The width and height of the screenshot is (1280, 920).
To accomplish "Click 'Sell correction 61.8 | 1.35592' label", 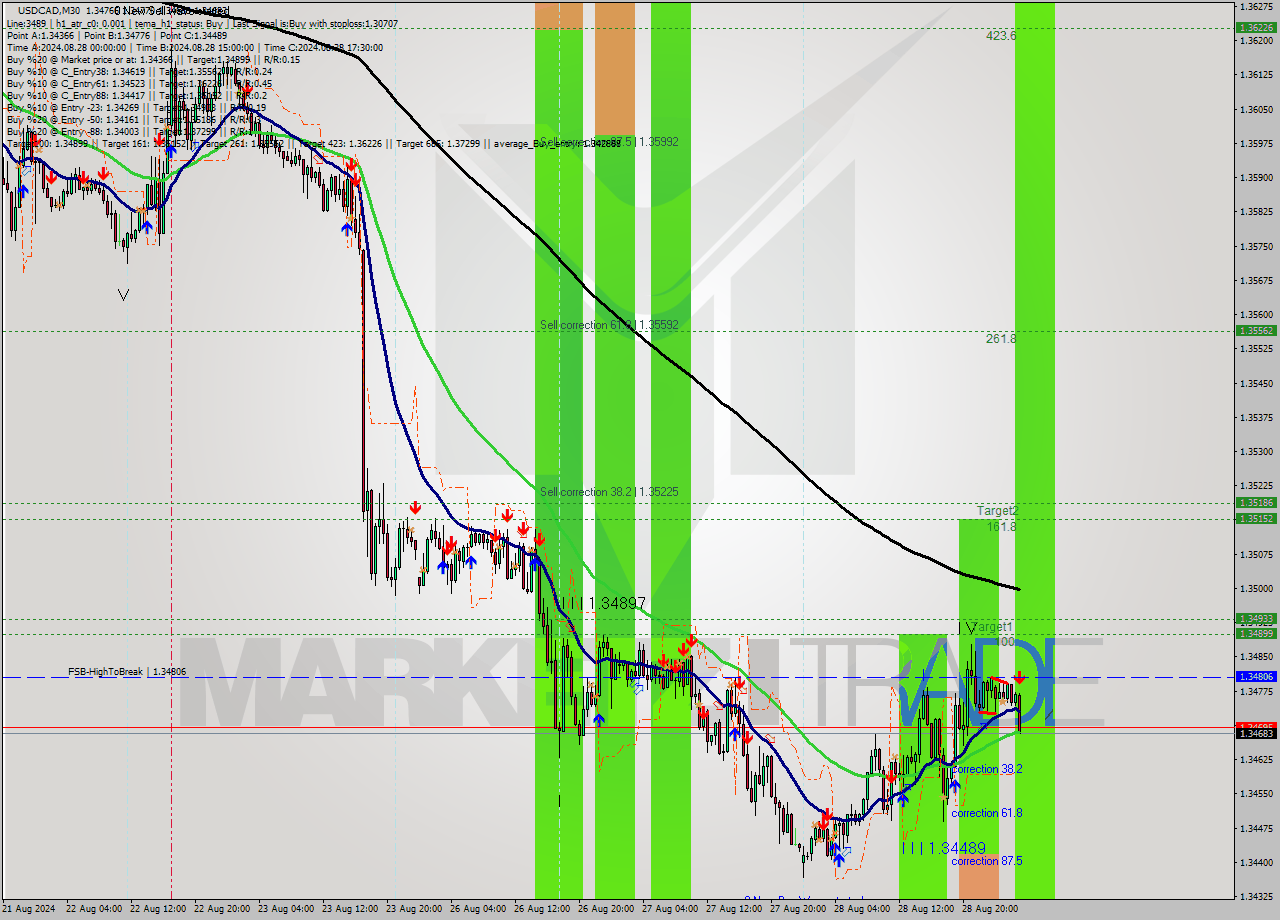I will tap(609, 325).
